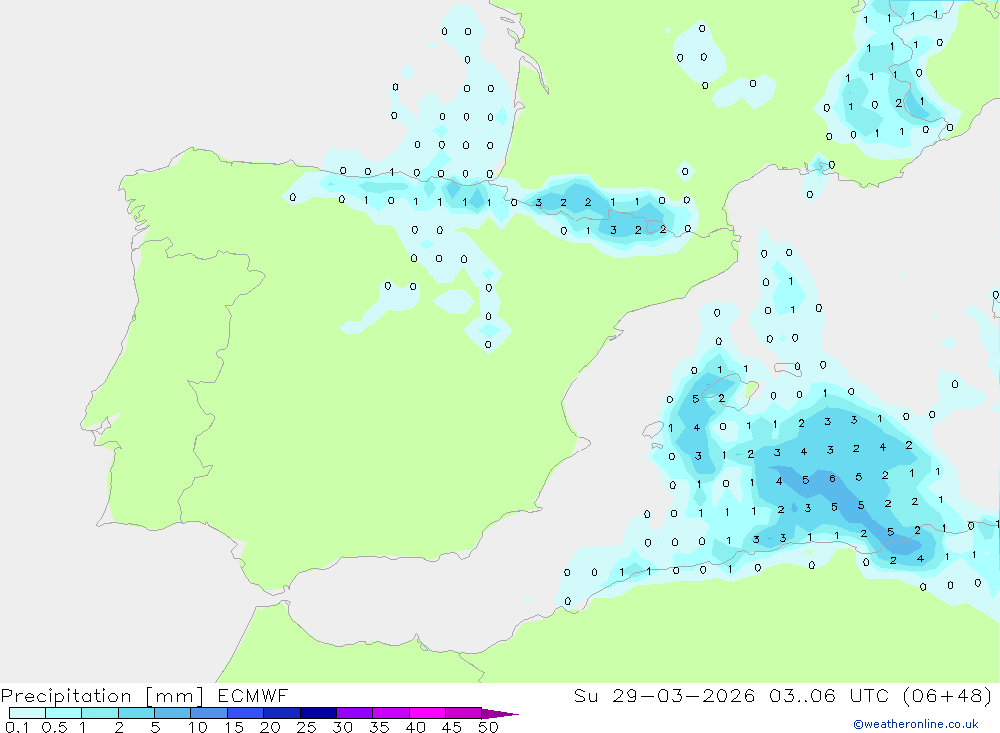Click the legend tick label "40"
The image size is (1000, 733).
416,727
